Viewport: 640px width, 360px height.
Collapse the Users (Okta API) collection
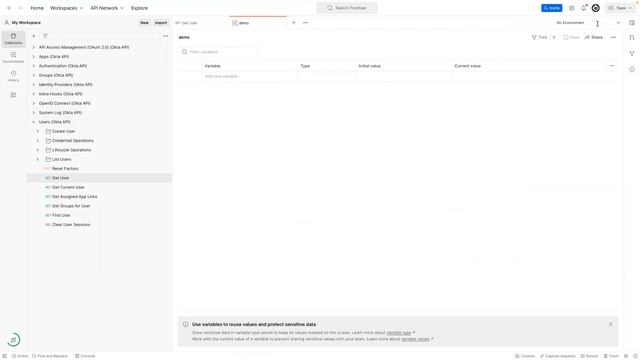coord(34,122)
